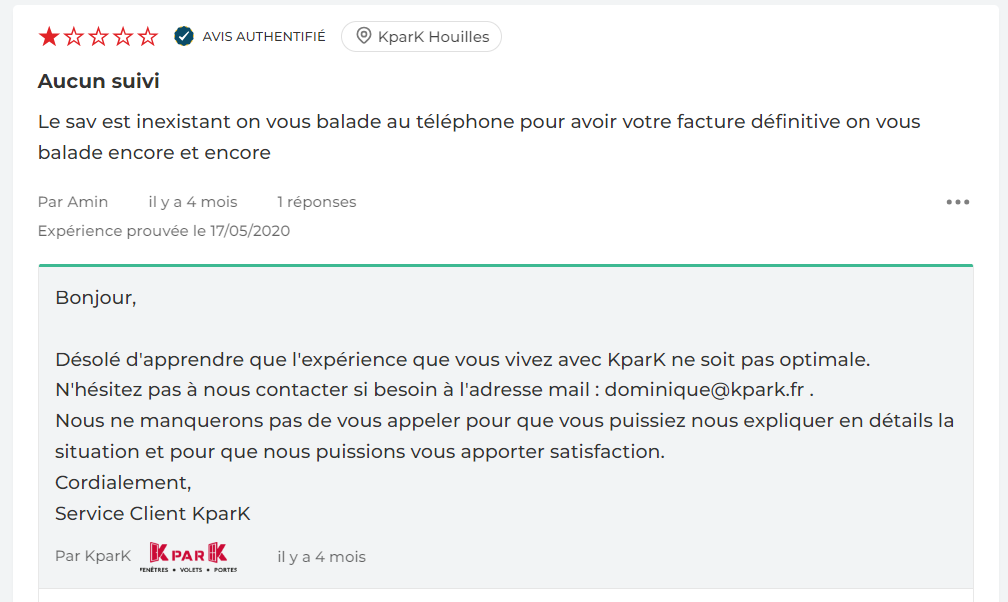Image resolution: width=1008 pixels, height=602 pixels.
Task: Click the fifth star of the rating
Action: 147,35
